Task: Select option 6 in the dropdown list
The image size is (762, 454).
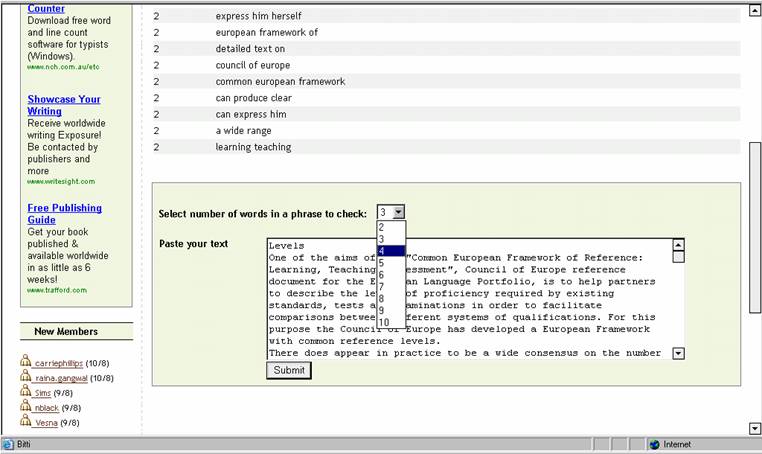Action: click(391, 275)
